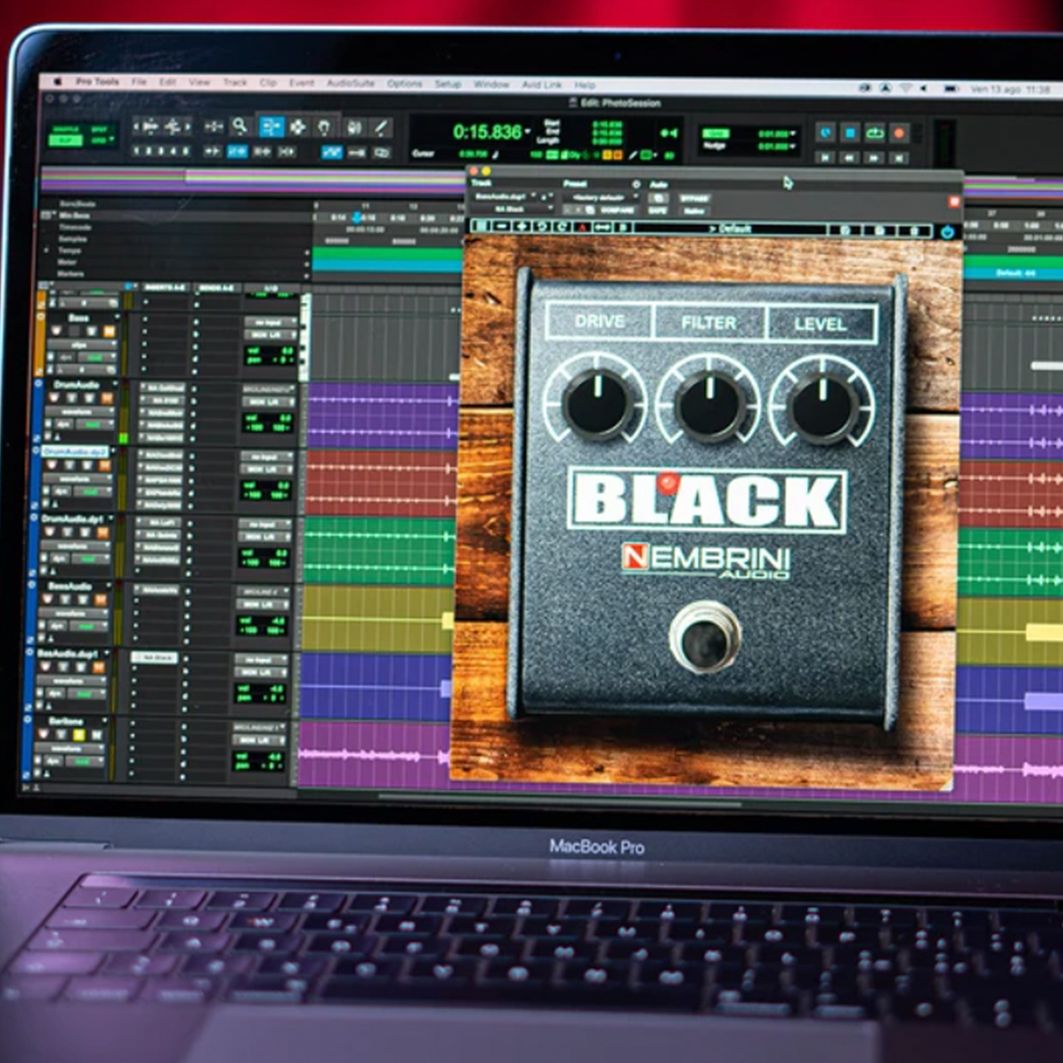Open the Setup menu
Screen dimensions: 1063x1063
coord(447,83)
